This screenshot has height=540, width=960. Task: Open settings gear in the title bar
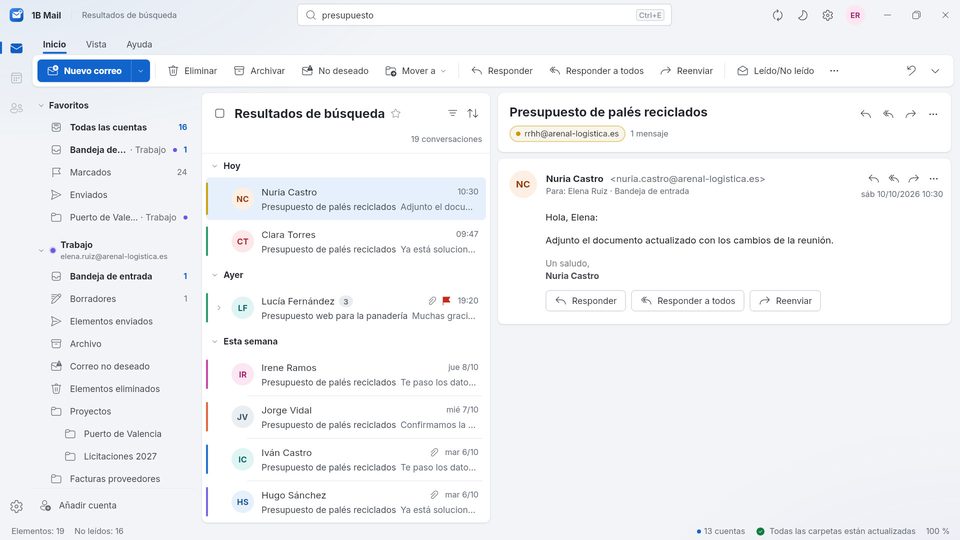828,15
